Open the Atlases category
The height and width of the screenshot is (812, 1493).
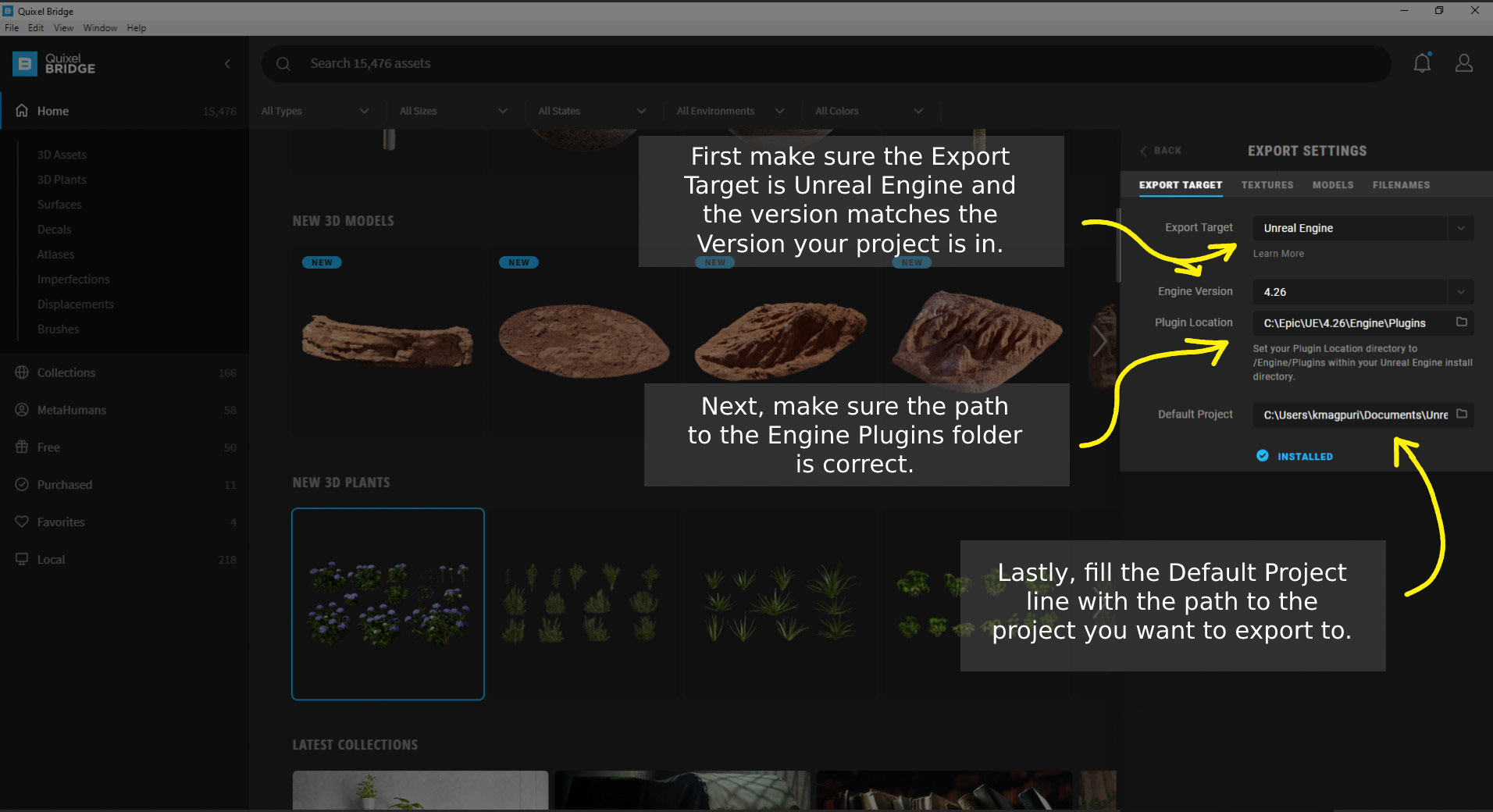pos(55,255)
